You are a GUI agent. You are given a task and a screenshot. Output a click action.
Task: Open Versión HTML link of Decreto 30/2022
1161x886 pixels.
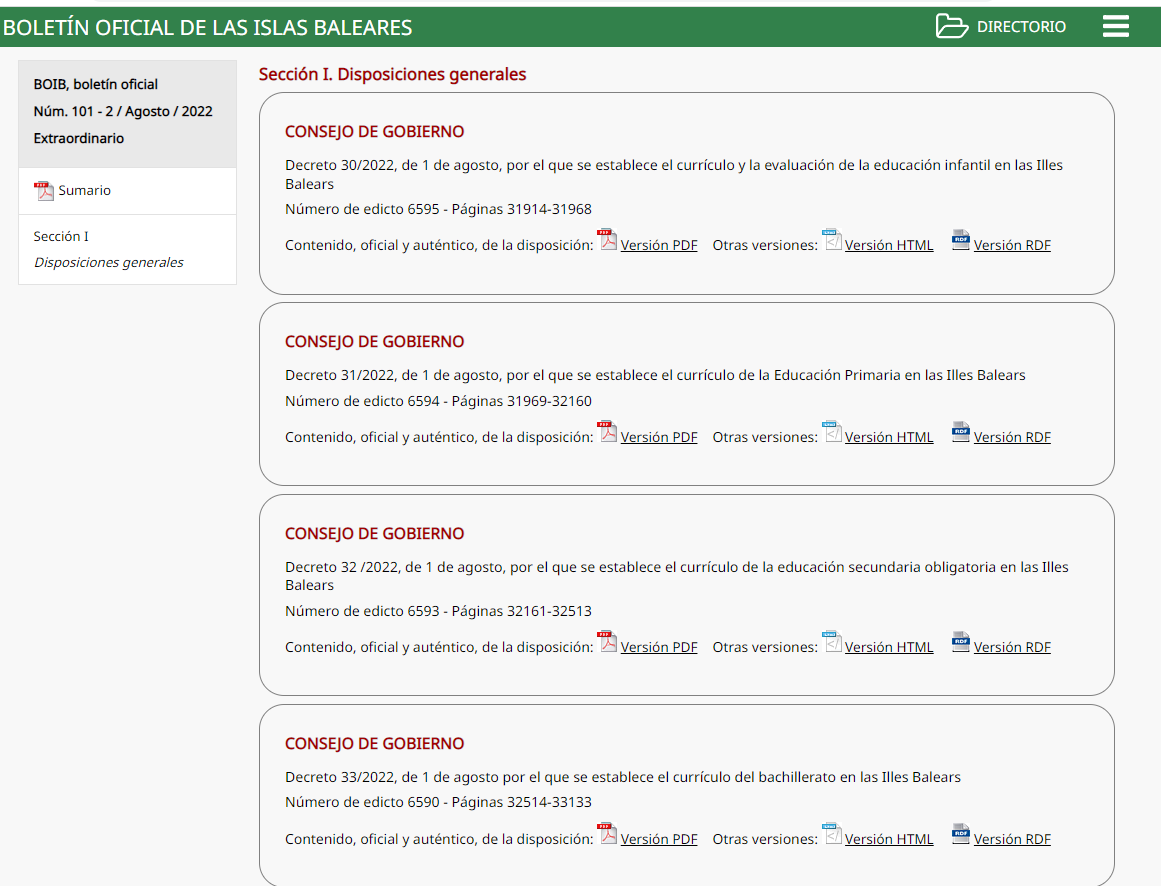889,245
